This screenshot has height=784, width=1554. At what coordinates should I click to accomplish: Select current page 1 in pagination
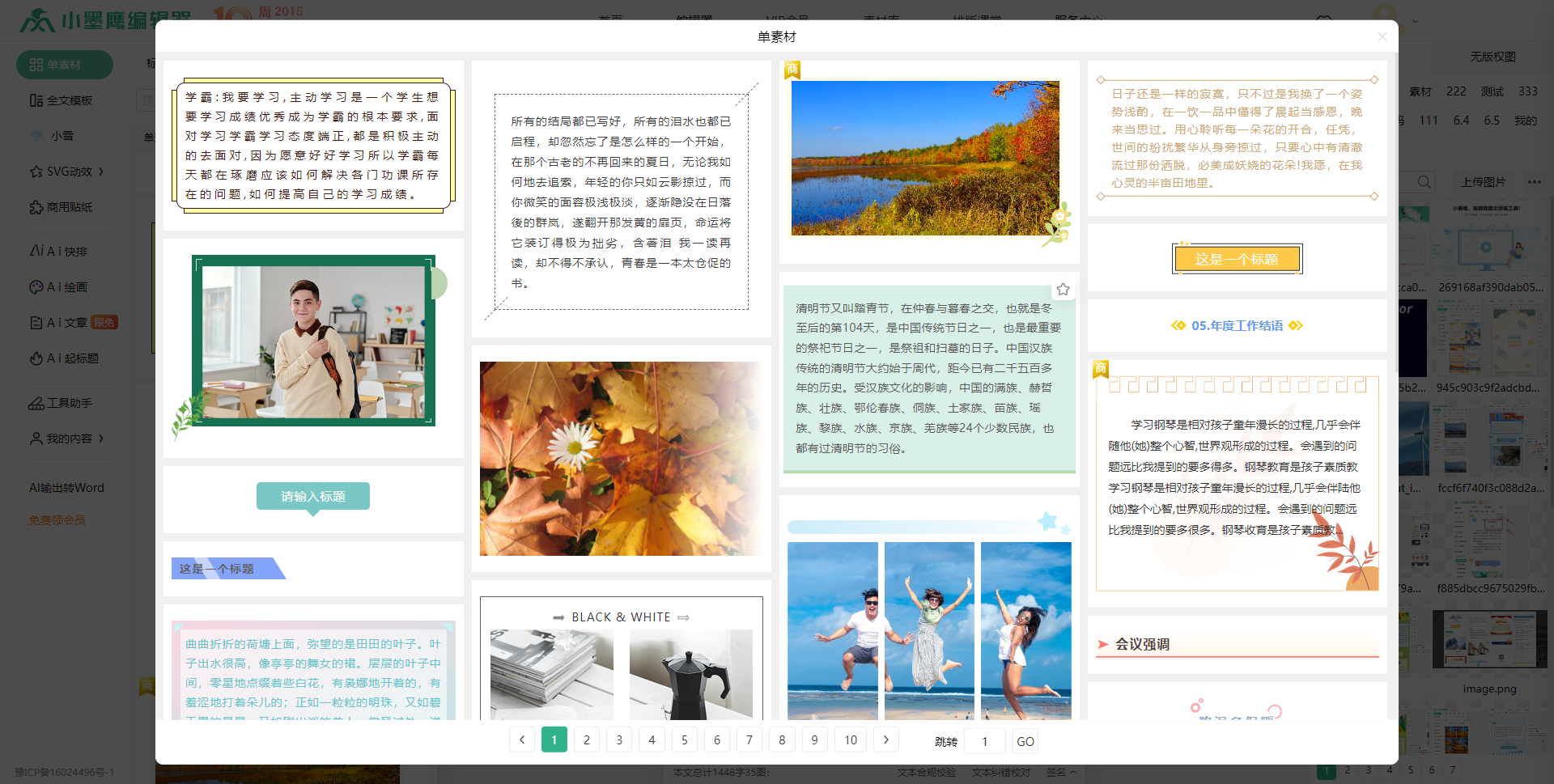point(554,740)
